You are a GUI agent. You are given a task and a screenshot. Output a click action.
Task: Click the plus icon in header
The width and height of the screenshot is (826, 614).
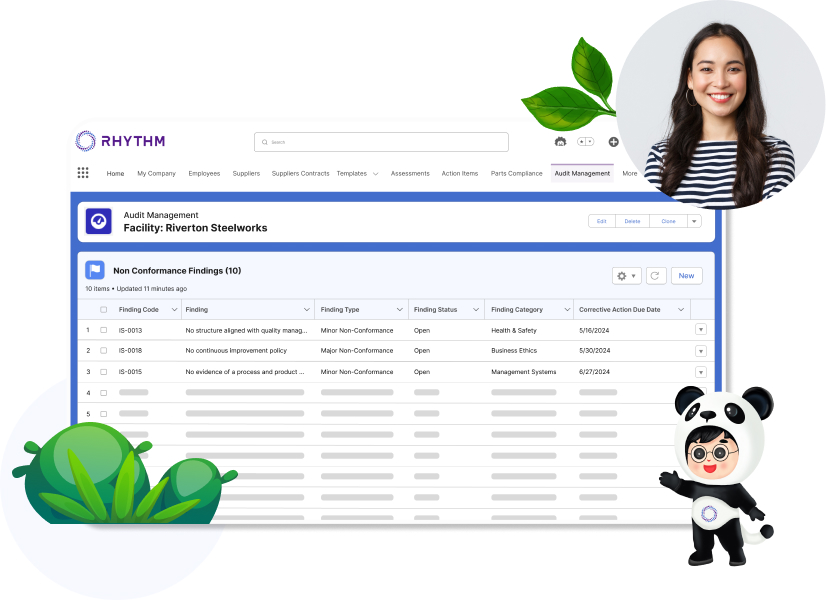(x=613, y=142)
